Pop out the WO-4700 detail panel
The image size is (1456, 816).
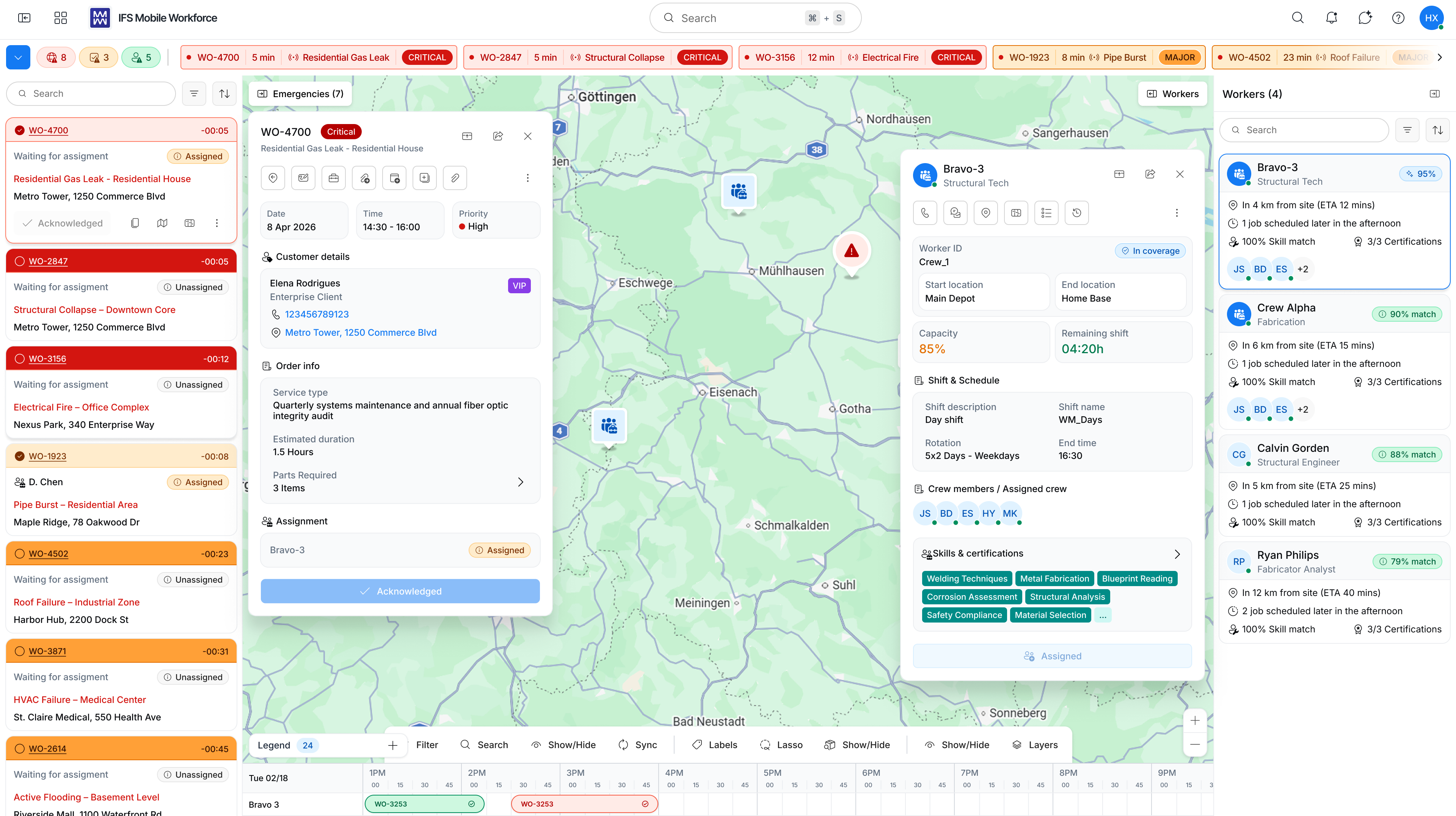pos(467,136)
